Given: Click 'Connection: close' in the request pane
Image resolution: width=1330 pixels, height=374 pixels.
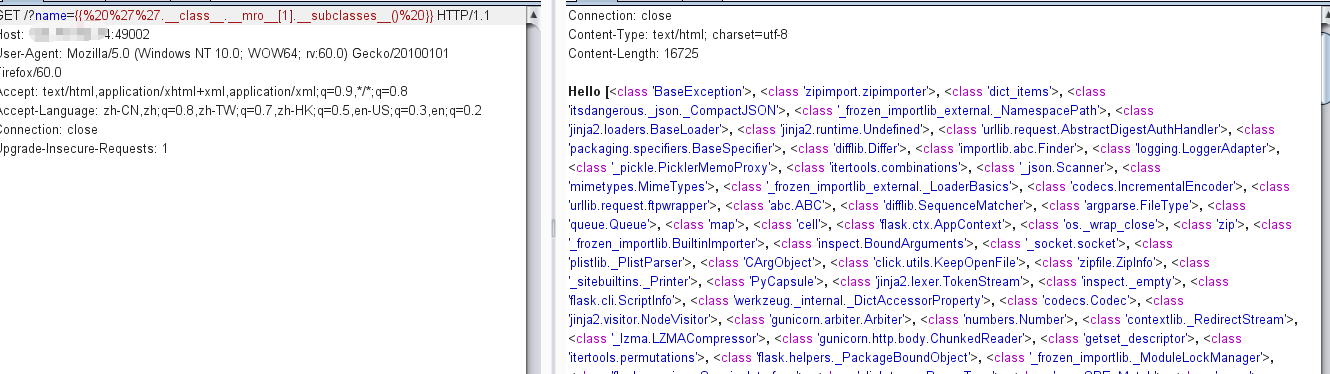Looking at the screenshot, I should pos(49,129).
